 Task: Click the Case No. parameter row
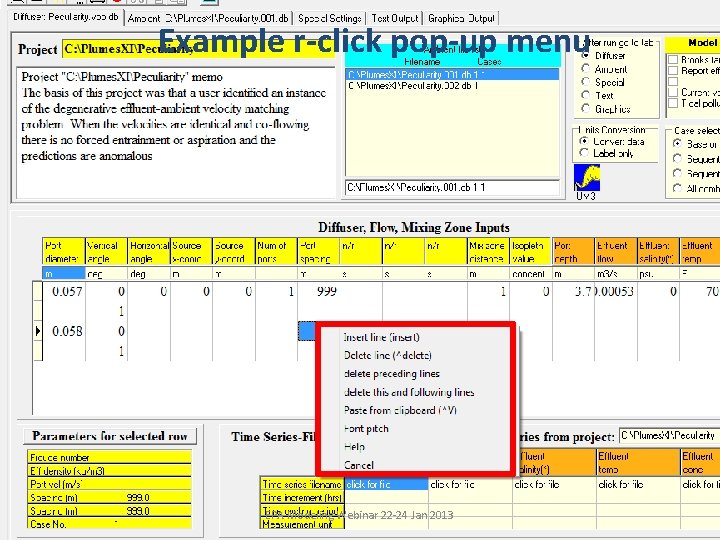(x=109, y=524)
